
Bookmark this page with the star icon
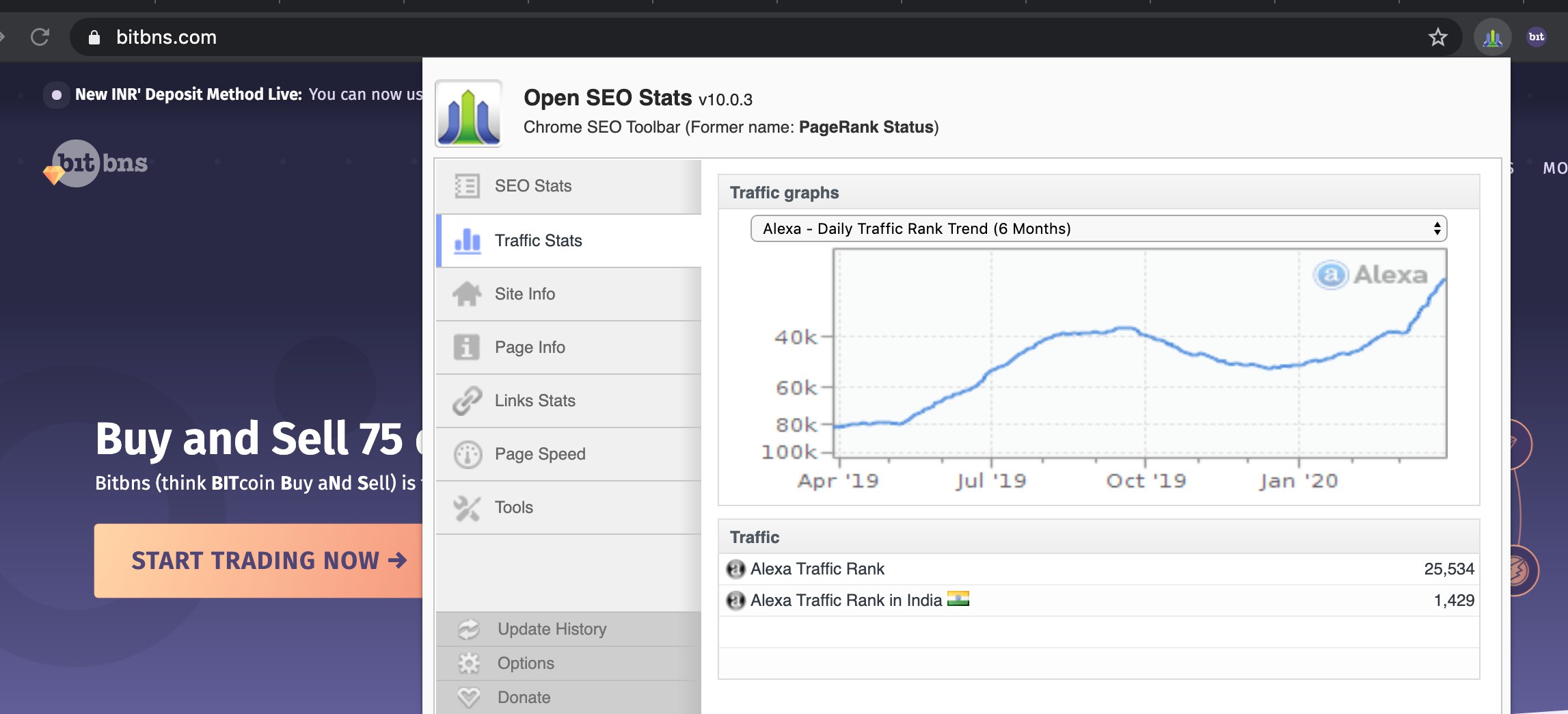click(x=1437, y=38)
